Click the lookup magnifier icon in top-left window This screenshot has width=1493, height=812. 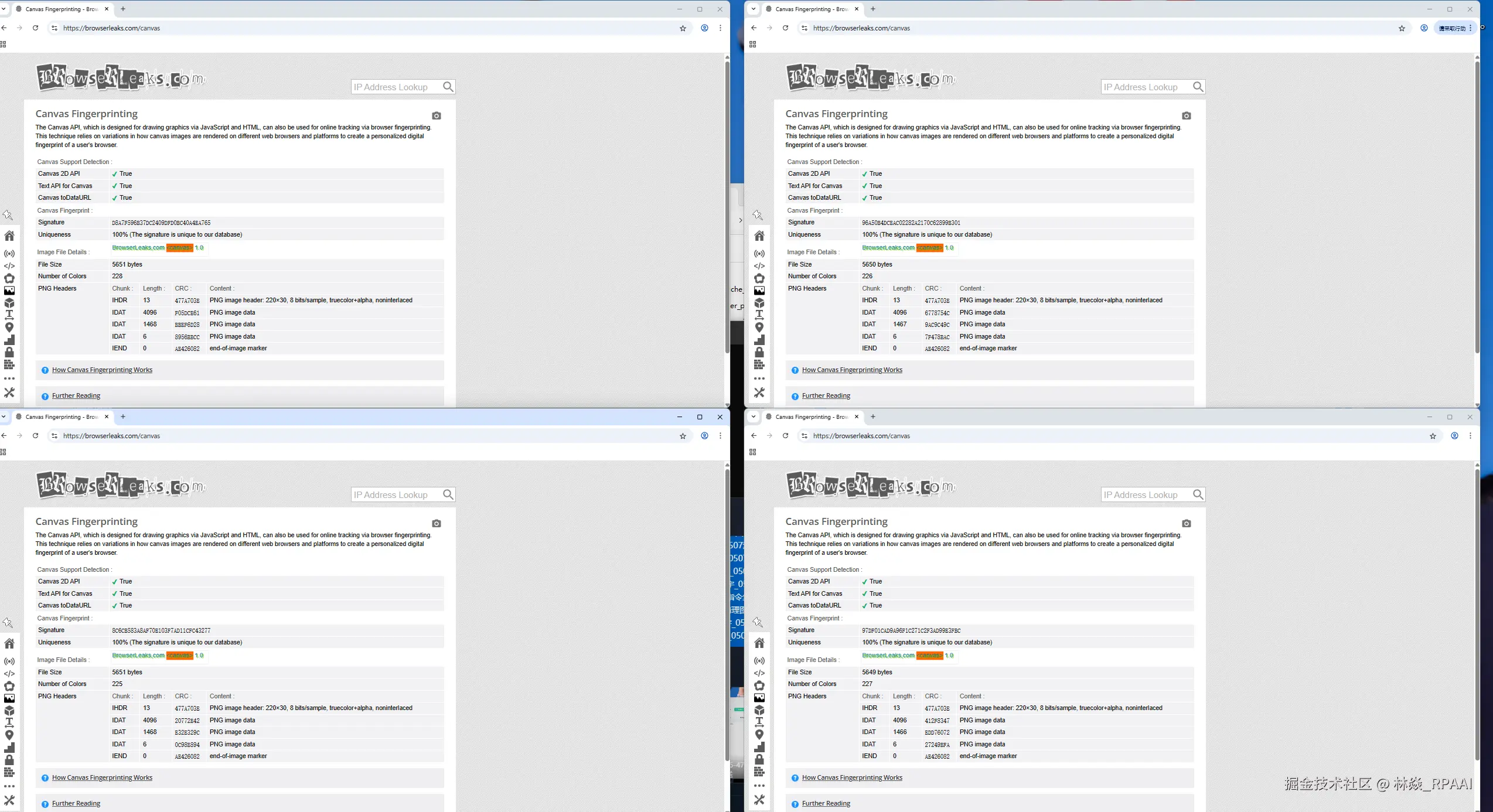(448, 87)
